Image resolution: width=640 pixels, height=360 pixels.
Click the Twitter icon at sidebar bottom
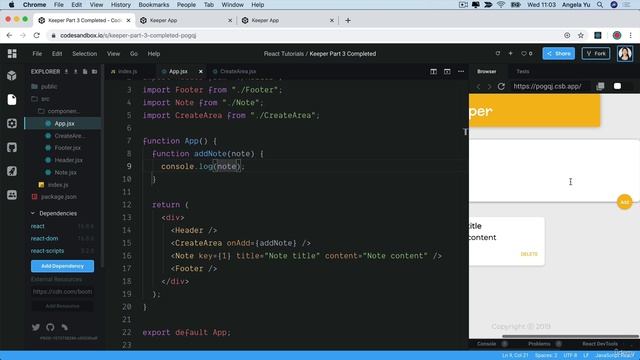(x=36, y=327)
